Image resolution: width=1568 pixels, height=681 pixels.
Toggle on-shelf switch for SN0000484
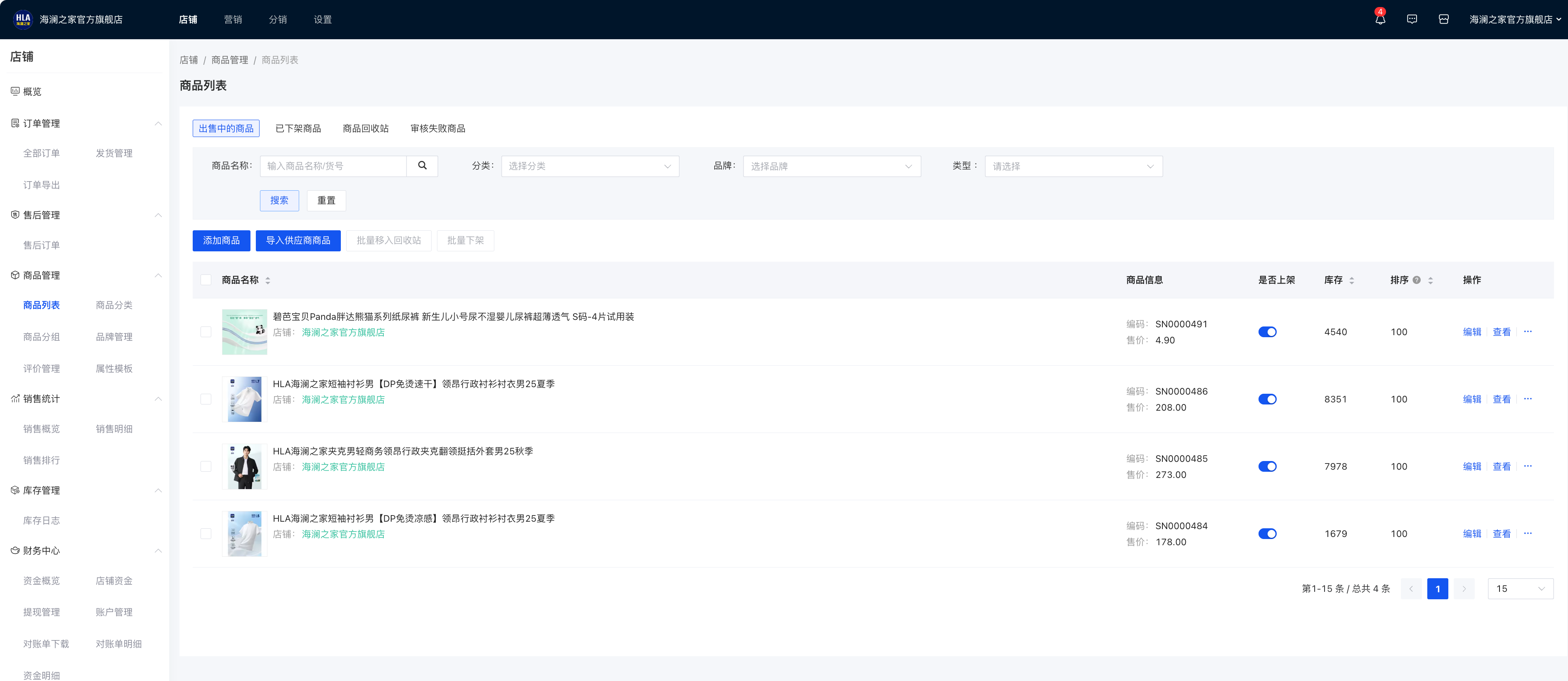point(1267,533)
